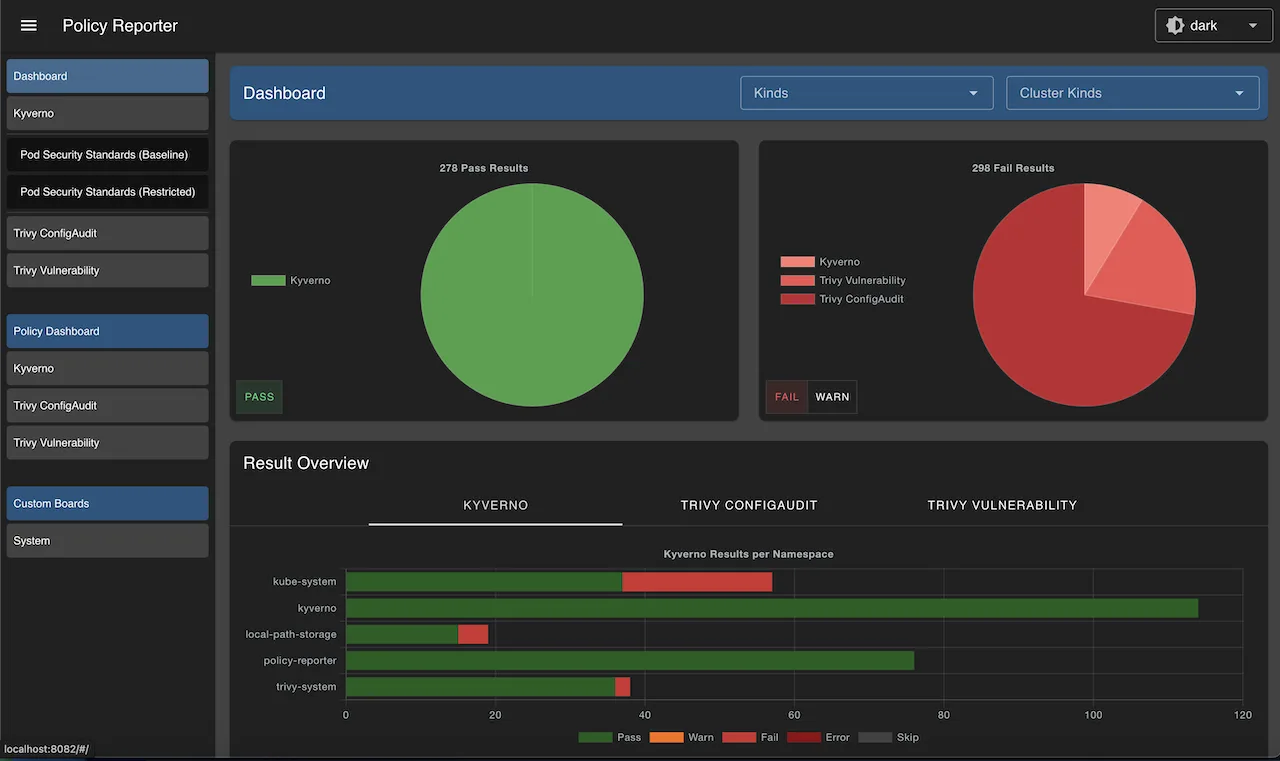Enable the WARN status chip
1280x761 pixels.
[x=832, y=396]
